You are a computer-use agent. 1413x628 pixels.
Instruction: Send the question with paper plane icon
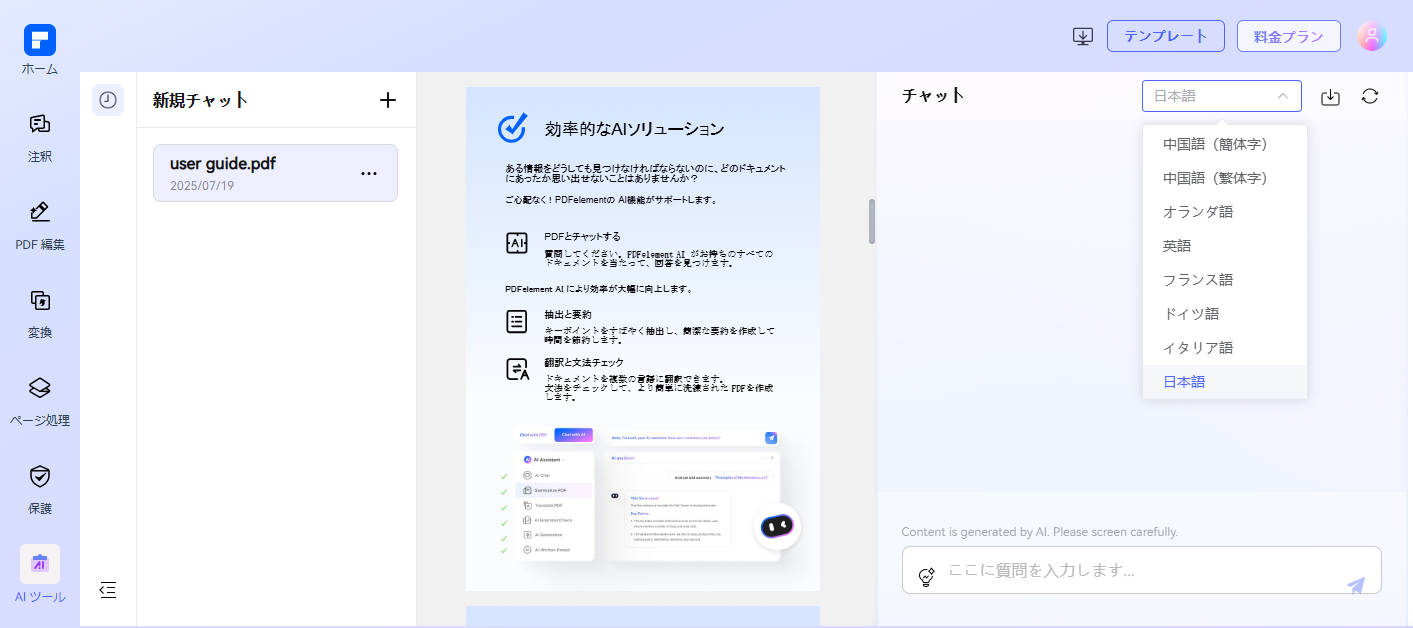coord(1356,585)
